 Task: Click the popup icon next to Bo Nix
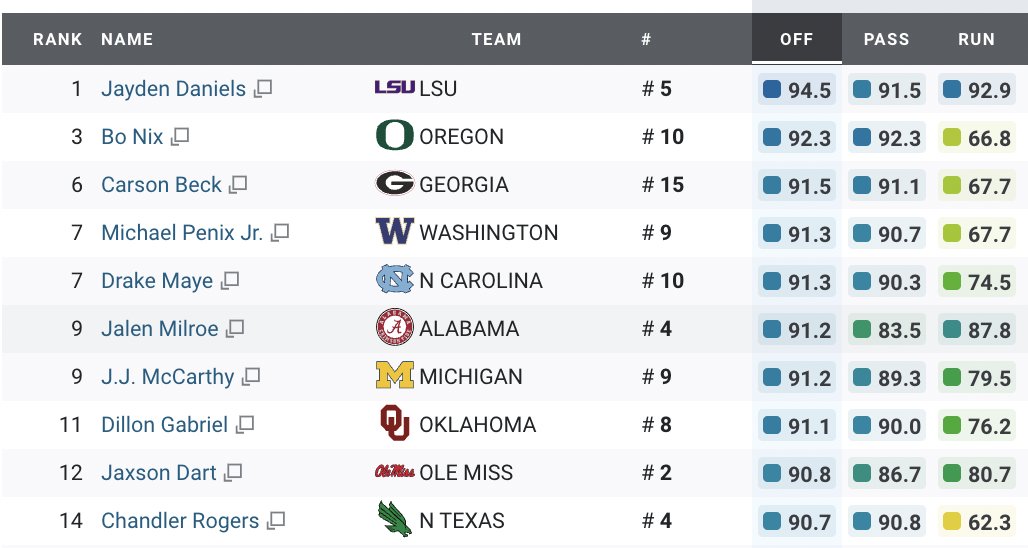coord(180,136)
